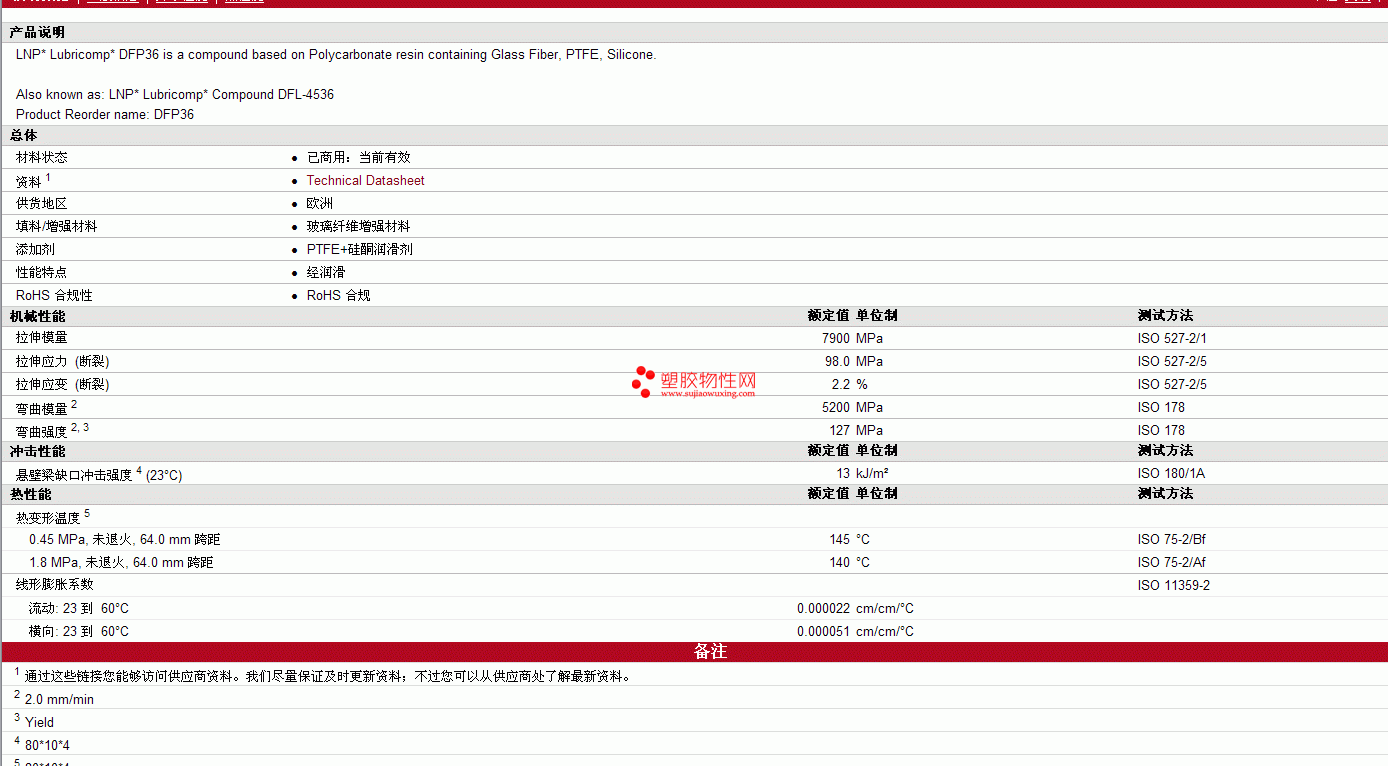Select the 线形膨胀系数 property label
The height and width of the screenshot is (766, 1388).
point(55,585)
